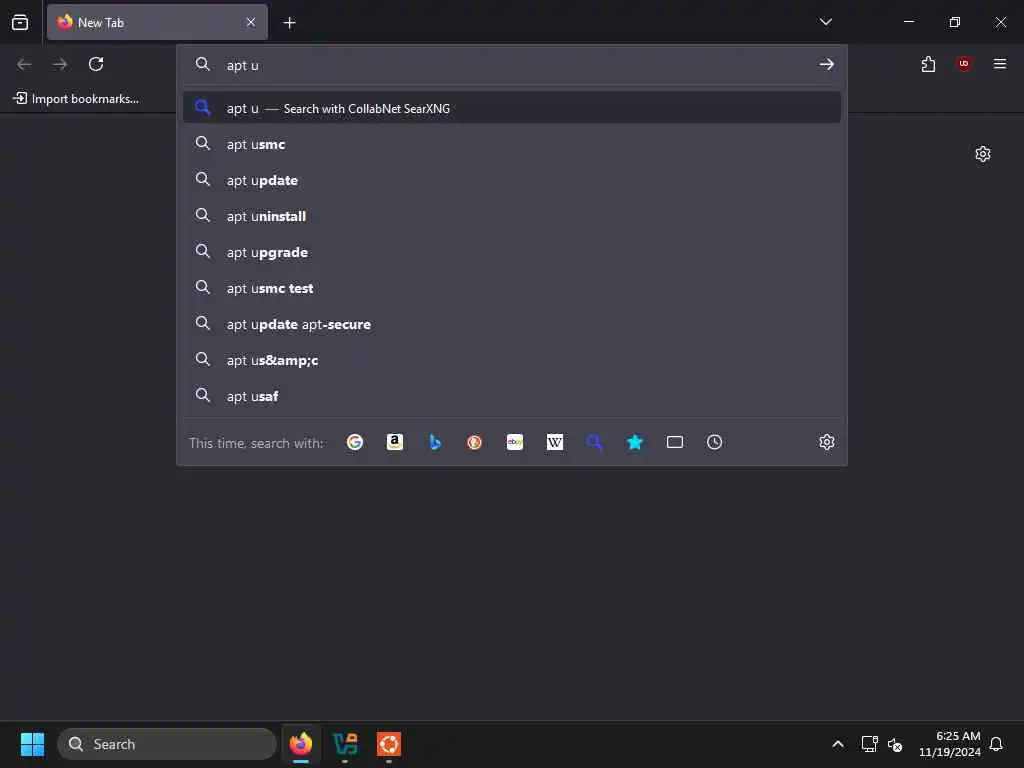
Task: Open Ubuntu app in taskbar
Action: click(x=389, y=744)
